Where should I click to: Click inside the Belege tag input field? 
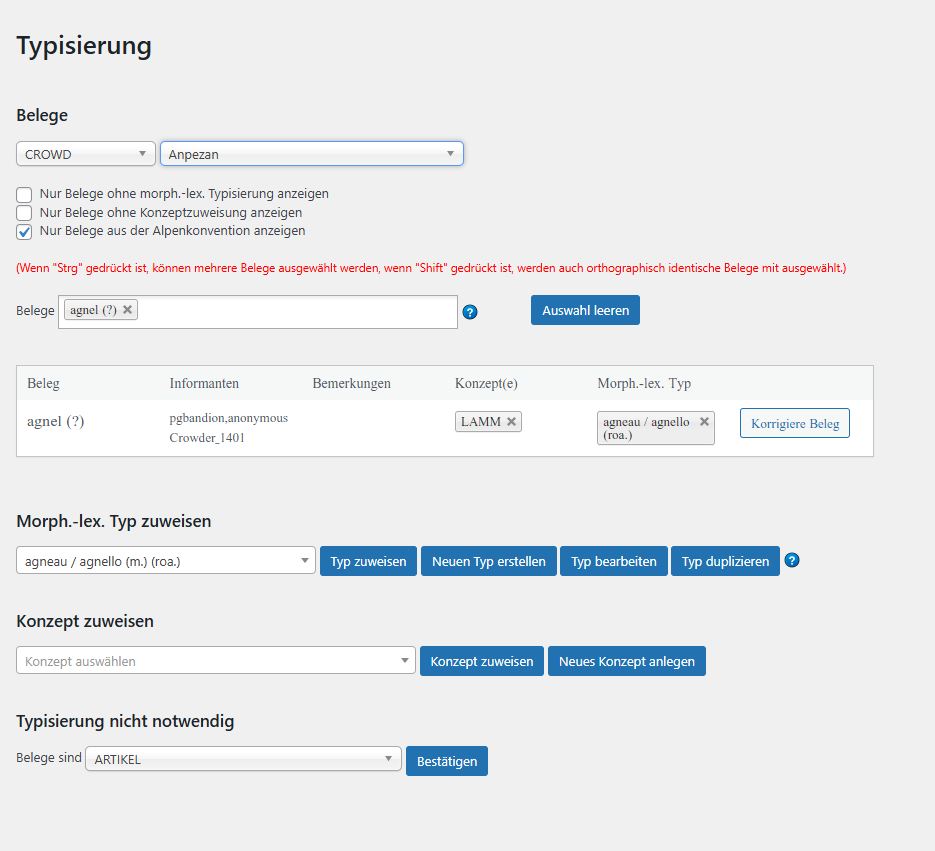(295, 311)
